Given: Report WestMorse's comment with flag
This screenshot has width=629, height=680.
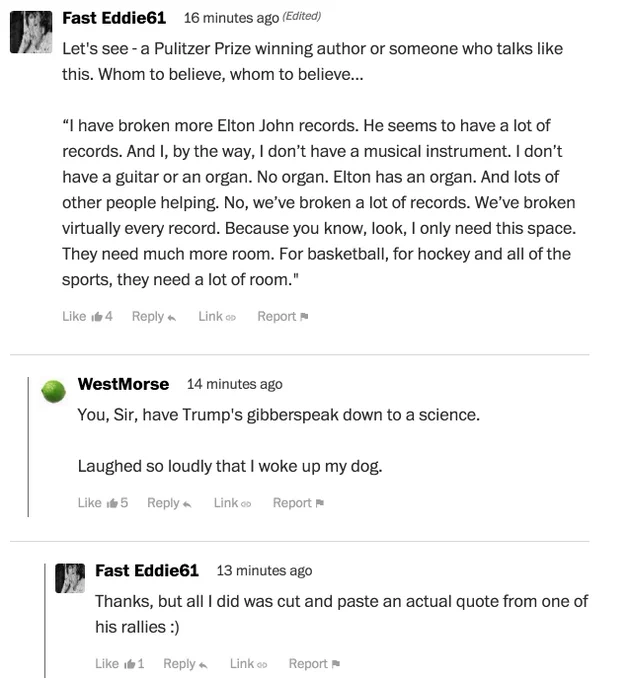Looking at the screenshot, I should [298, 503].
